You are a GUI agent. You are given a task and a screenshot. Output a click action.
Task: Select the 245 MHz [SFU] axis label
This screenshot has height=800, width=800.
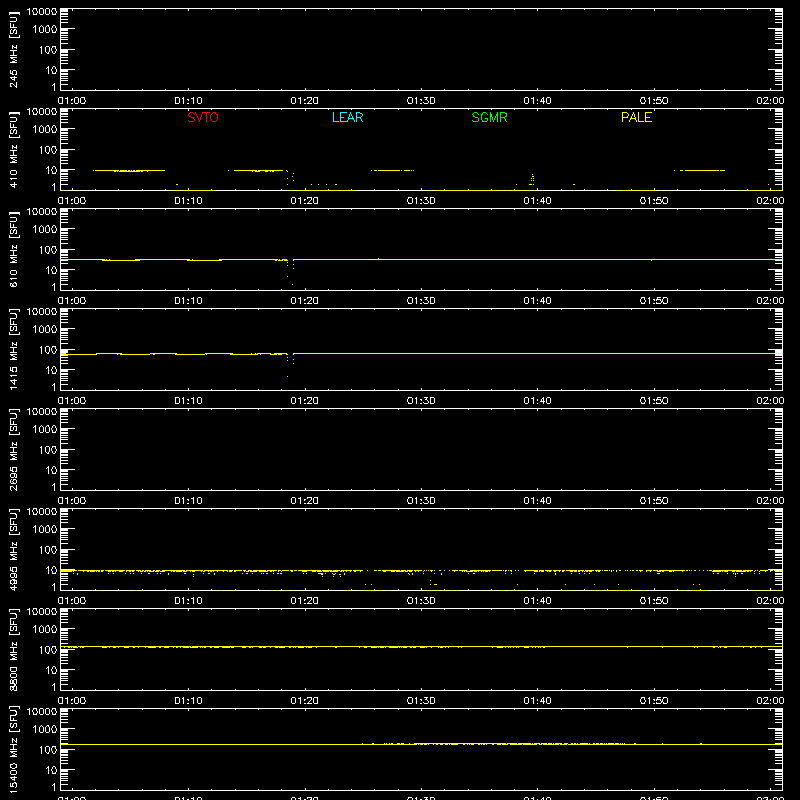tap(13, 49)
